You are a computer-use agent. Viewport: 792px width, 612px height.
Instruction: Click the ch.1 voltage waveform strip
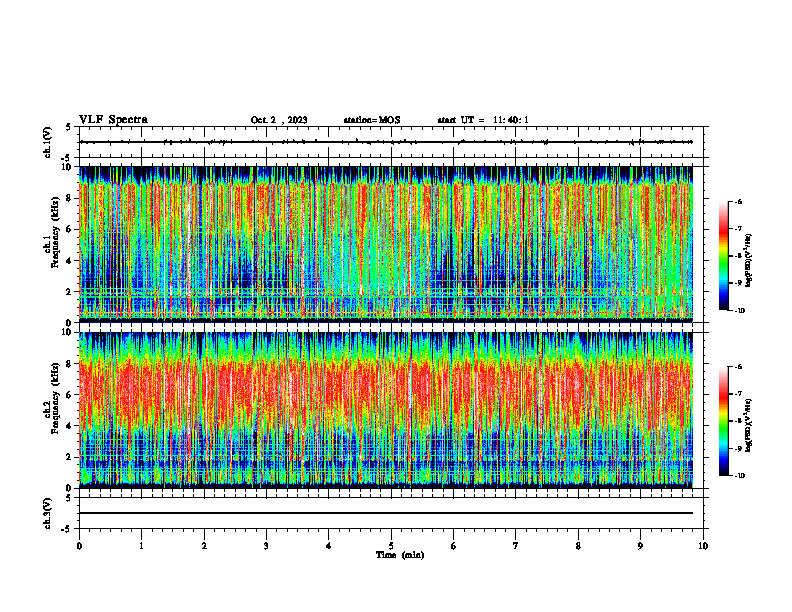pyautogui.click(x=391, y=142)
